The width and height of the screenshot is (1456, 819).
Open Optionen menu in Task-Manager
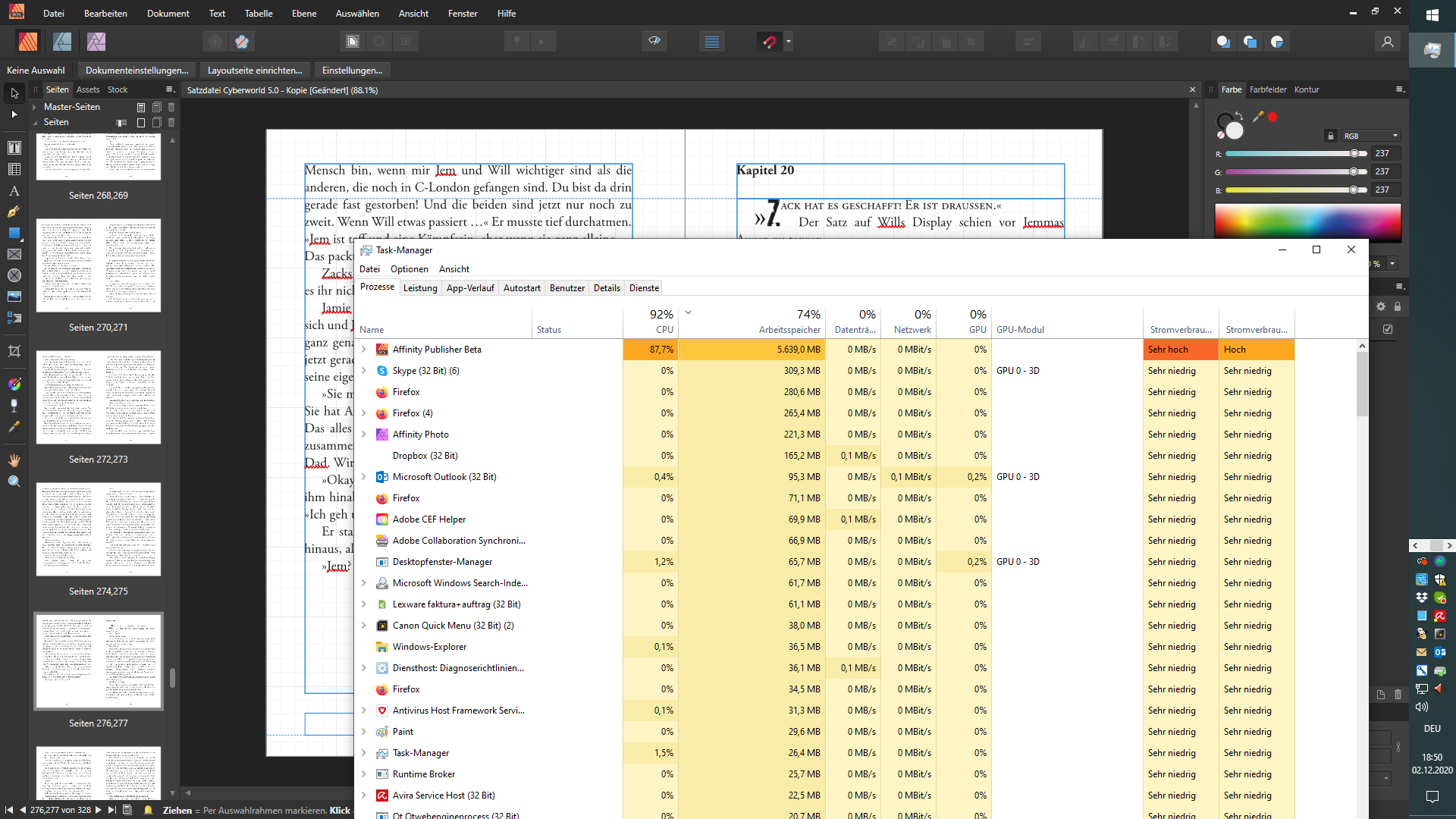[409, 269]
